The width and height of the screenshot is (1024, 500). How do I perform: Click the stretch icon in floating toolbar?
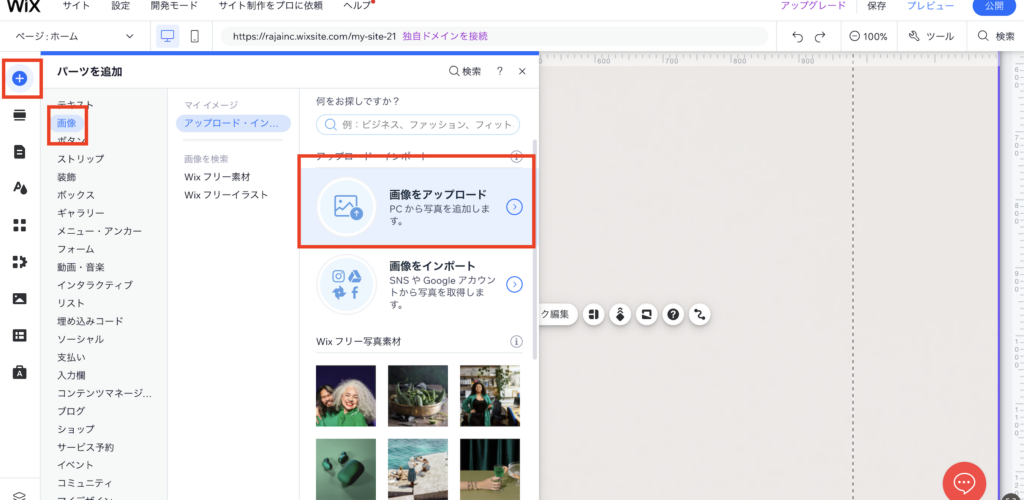click(x=647, y=315)
